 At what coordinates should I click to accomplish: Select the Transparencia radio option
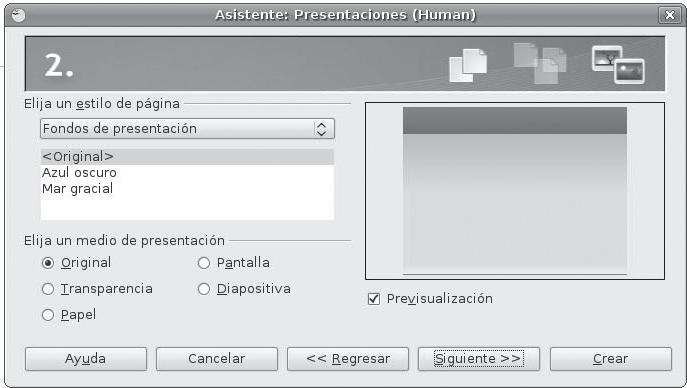(48, 289)
